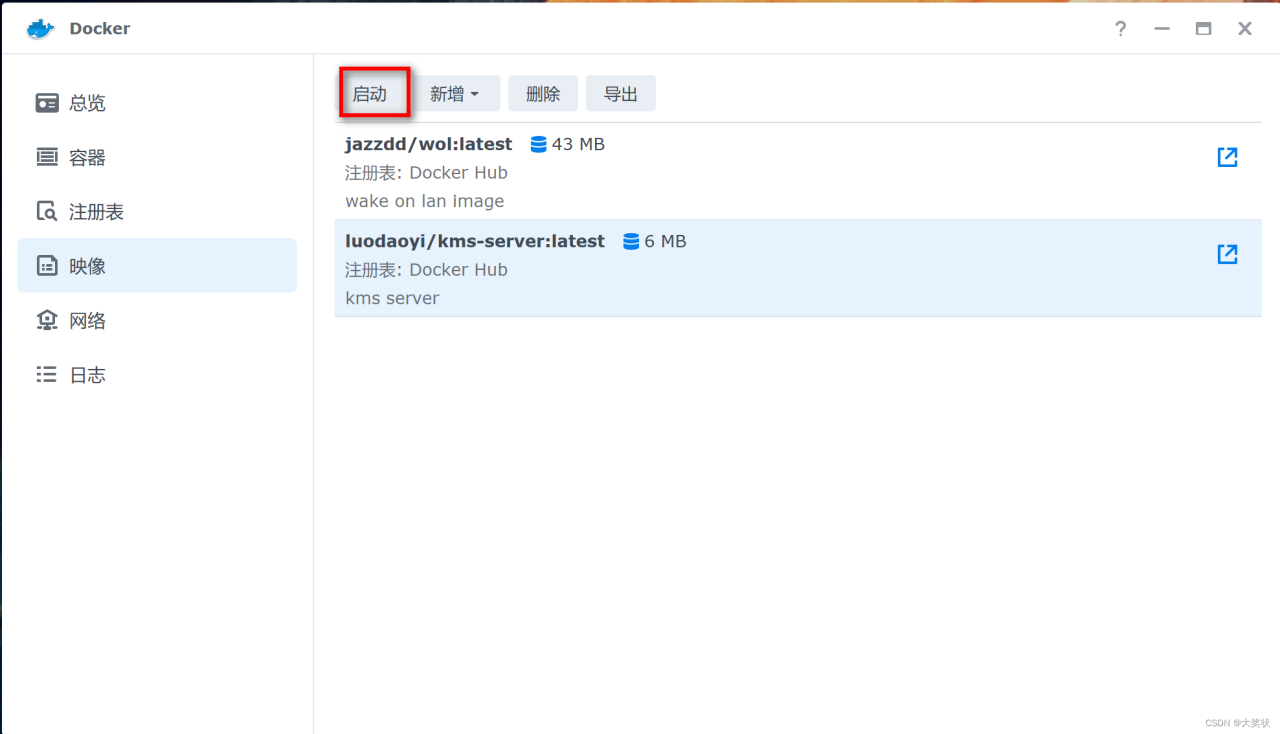Open external link for jazzdd/wol image
Screen dimensions: 1280x734
1227,157
